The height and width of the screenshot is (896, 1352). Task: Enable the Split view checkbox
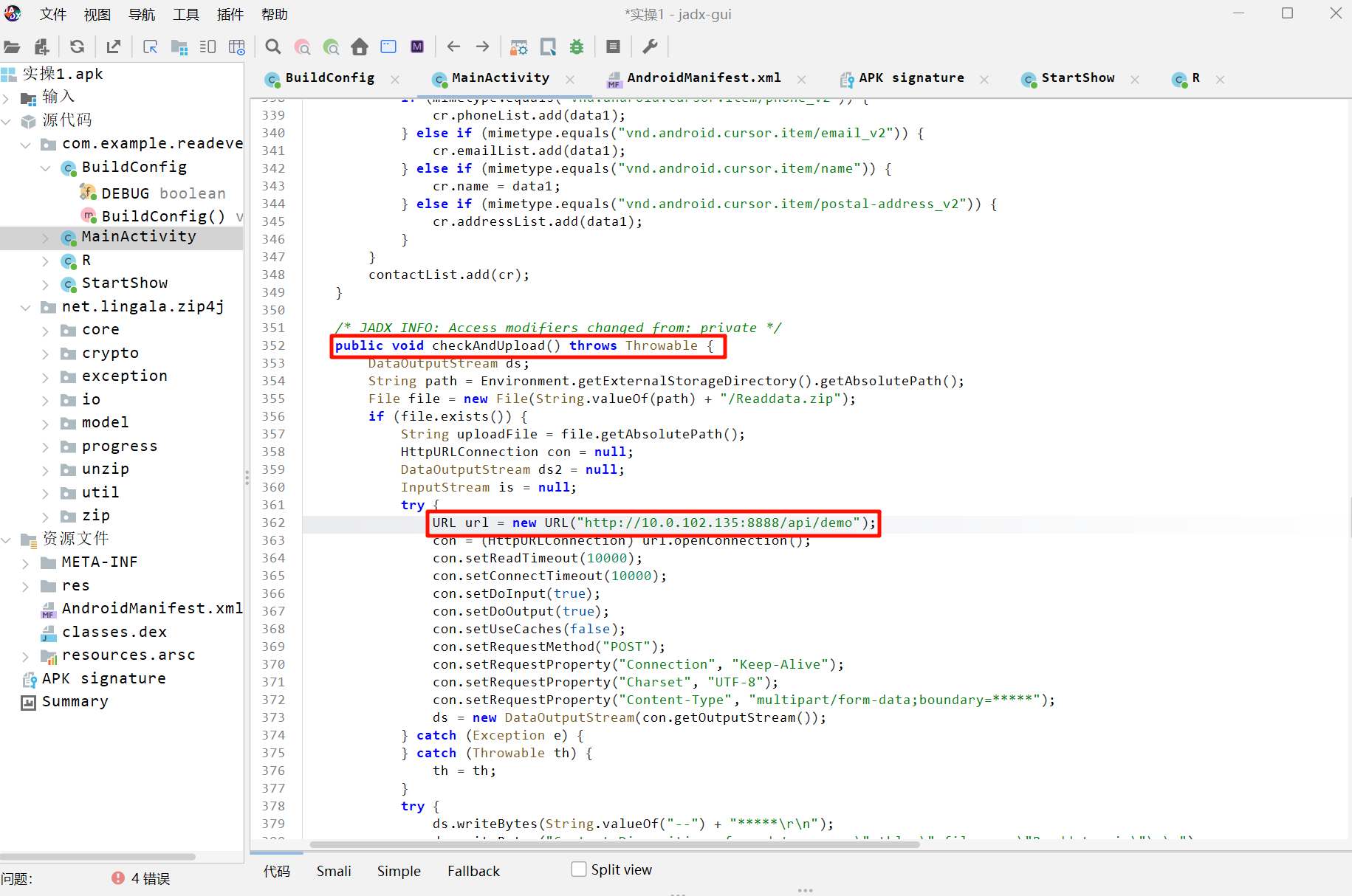tap(579, 869)
